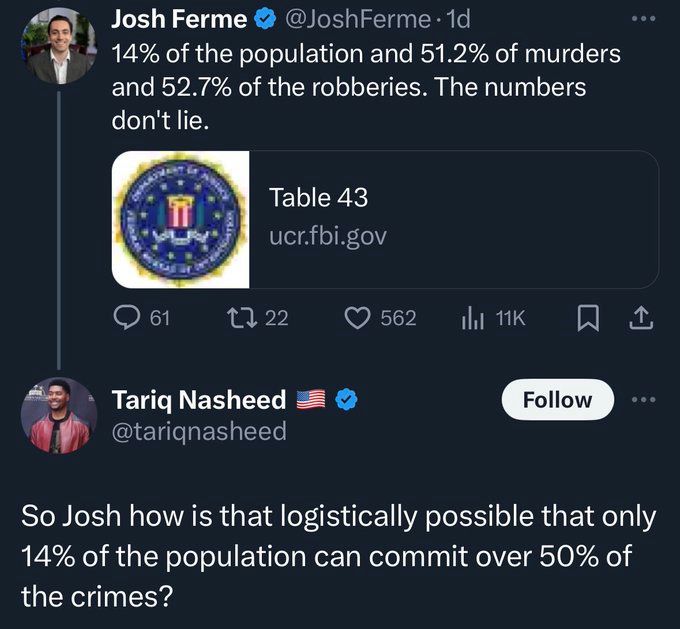This screenshot has height=629, width=680.
Task: Open Tariq Nasheed's display name
Action: pos(198,401)
